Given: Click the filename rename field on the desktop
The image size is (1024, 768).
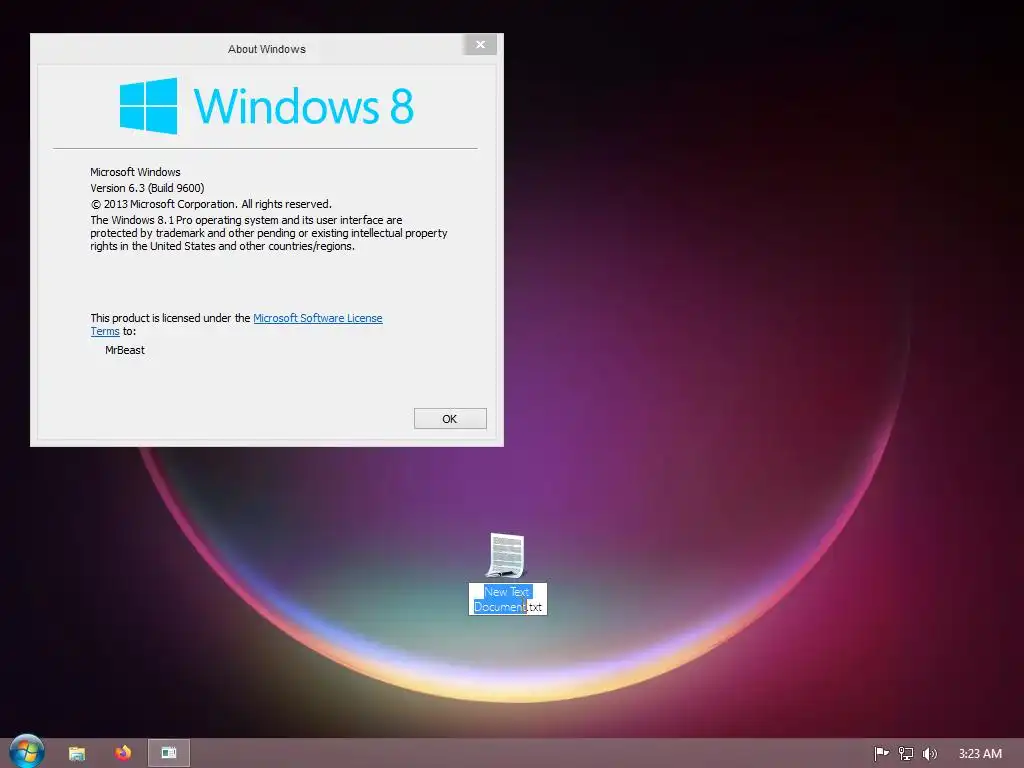Looking at the screenshot, I should [507, 599].
